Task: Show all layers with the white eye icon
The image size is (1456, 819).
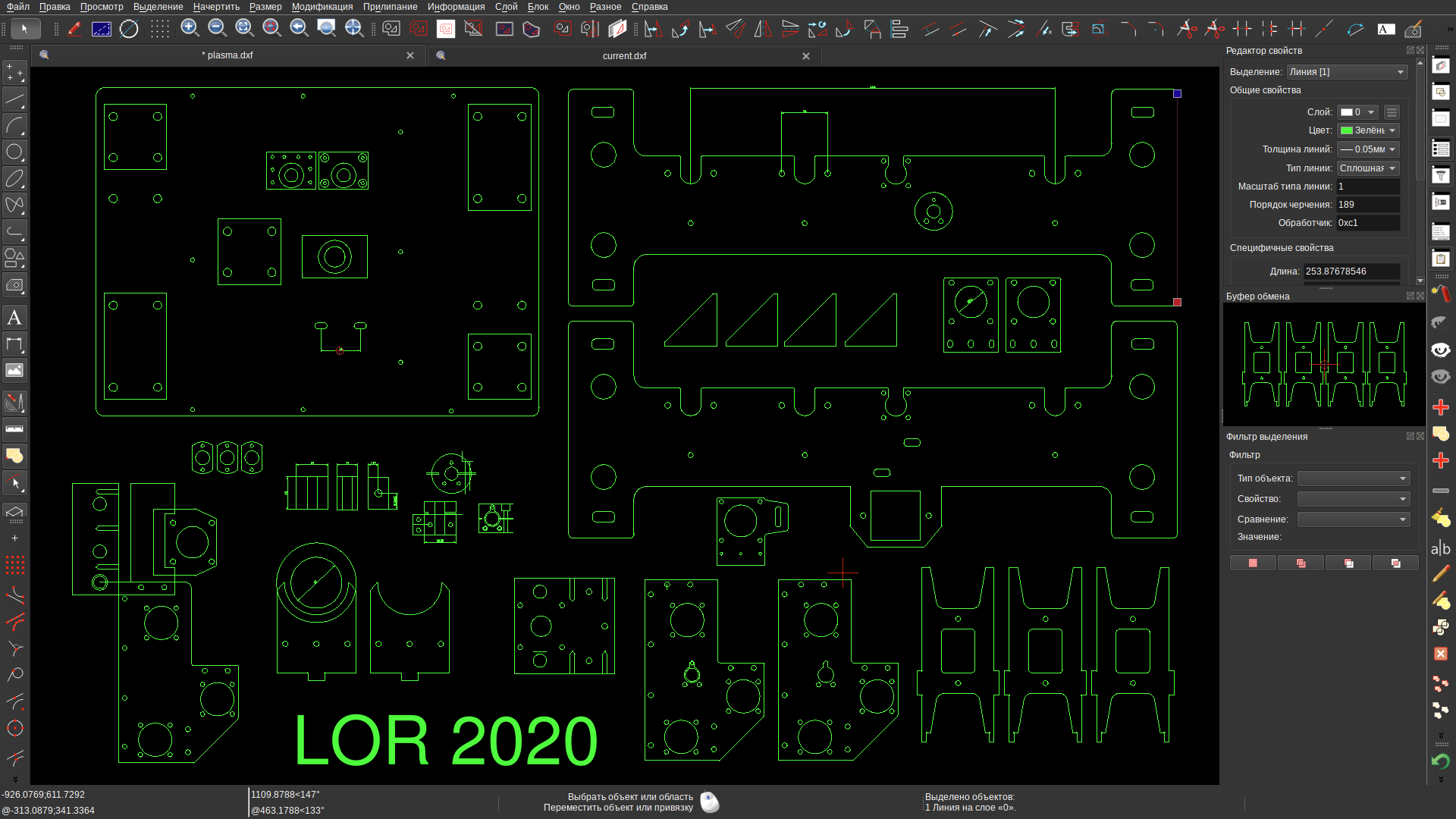Action: (x=1441, y=350)
